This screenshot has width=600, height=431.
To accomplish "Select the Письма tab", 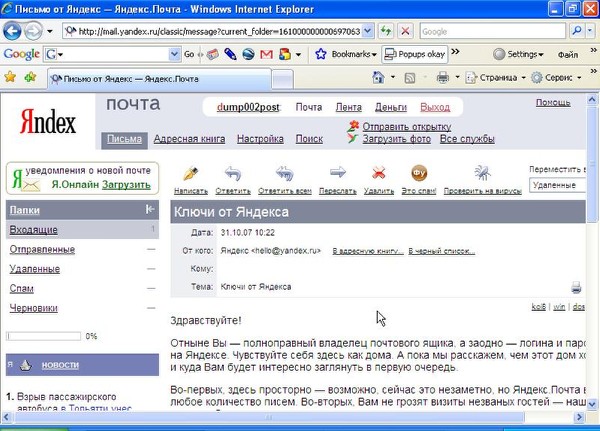I will coord(124,139).
